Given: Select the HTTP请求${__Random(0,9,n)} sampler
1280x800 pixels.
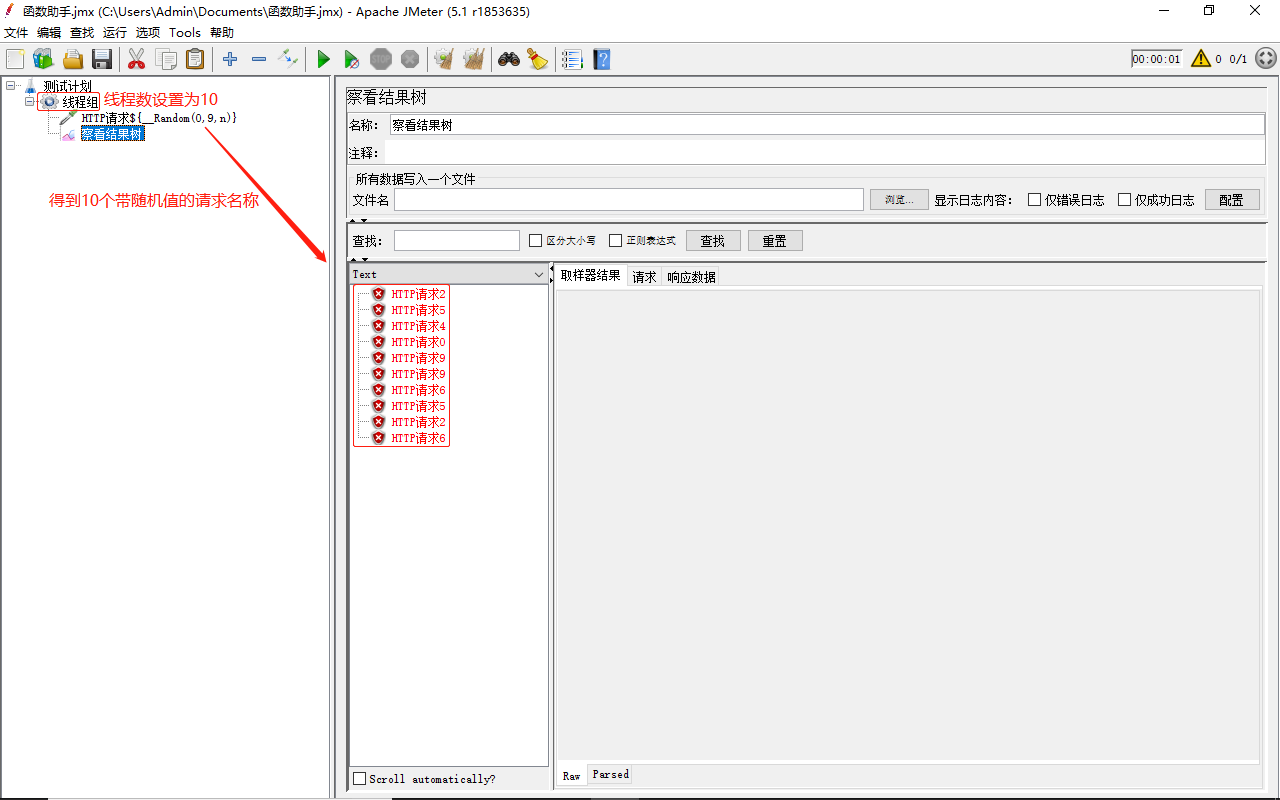Looking at the screenshot, I should (x=159, y=118).
